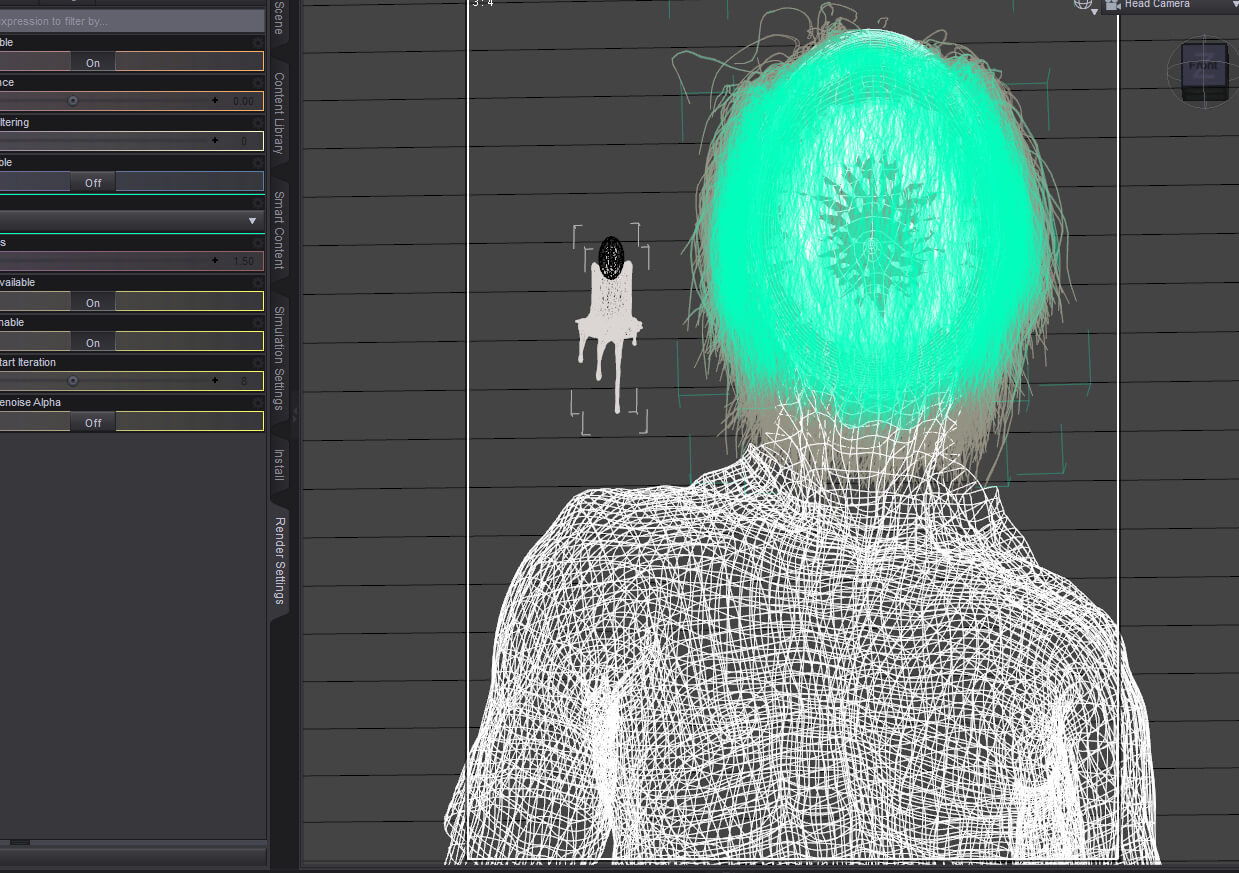Viewport: 1239px width, 873px height.
Task: Open the Smart Content side tab
Action: (x=279, y=231)
